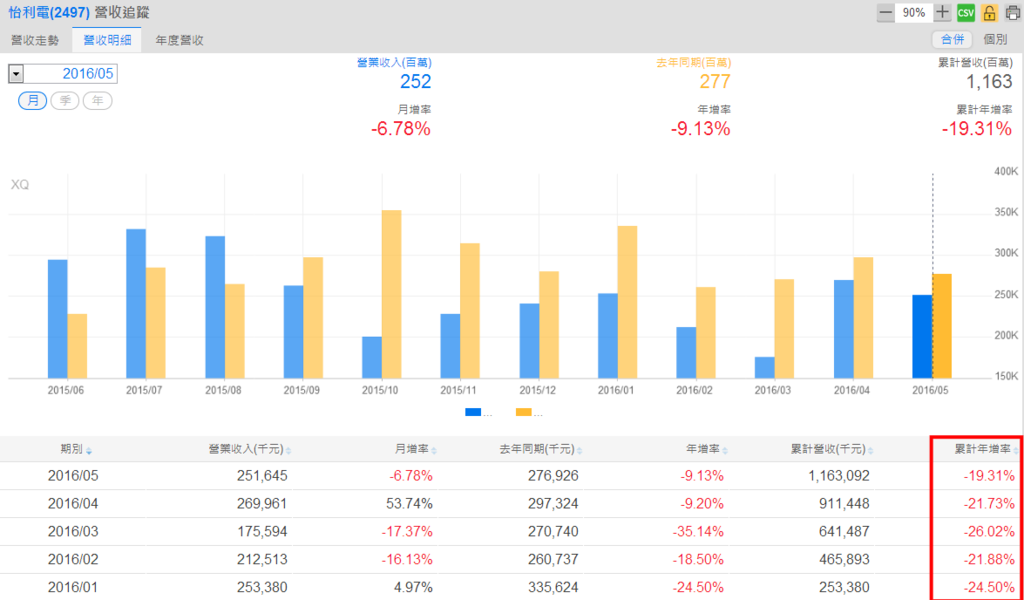1024x600 pixels.
Task: Switch to 年 yearly view
Action: (97, 101)
